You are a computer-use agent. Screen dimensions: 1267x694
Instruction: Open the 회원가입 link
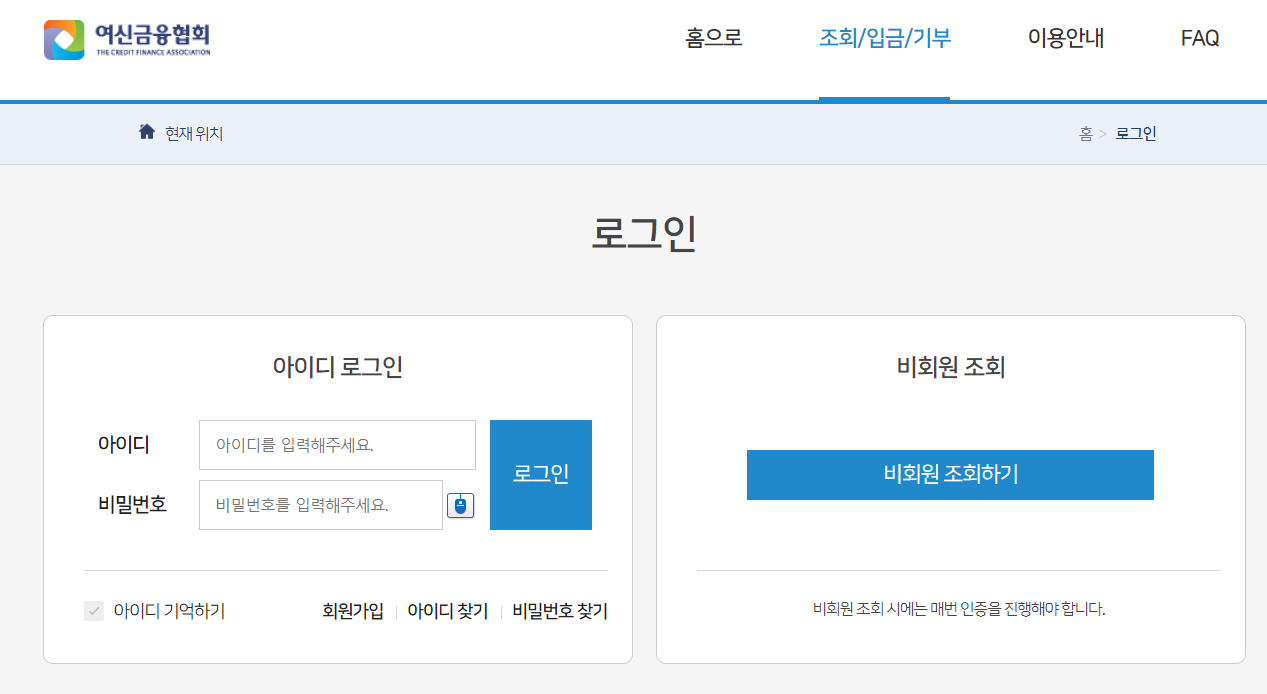pyautogui.click(x=353, y=611)
